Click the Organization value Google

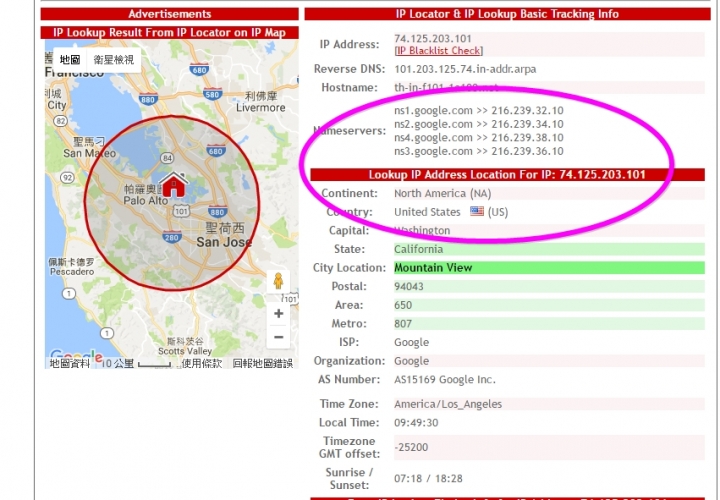click(x=411, y=361)
